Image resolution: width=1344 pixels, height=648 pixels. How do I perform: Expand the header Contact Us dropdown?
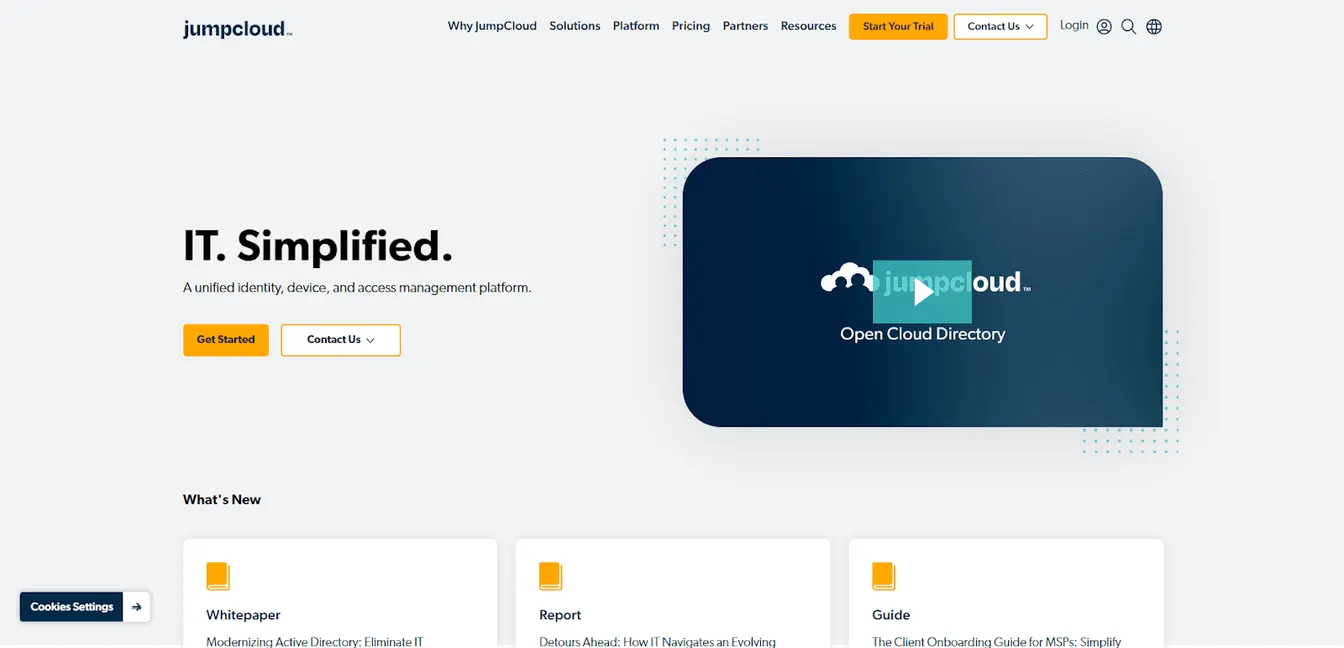click(1000, 27)
